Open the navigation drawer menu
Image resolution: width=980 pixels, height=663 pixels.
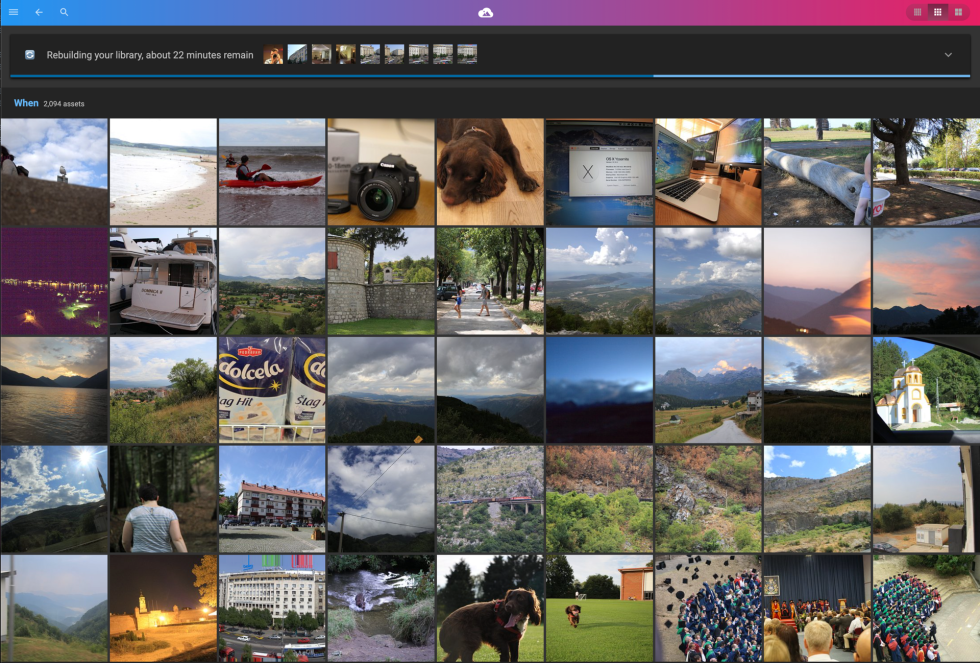click(x=13, y=13)
